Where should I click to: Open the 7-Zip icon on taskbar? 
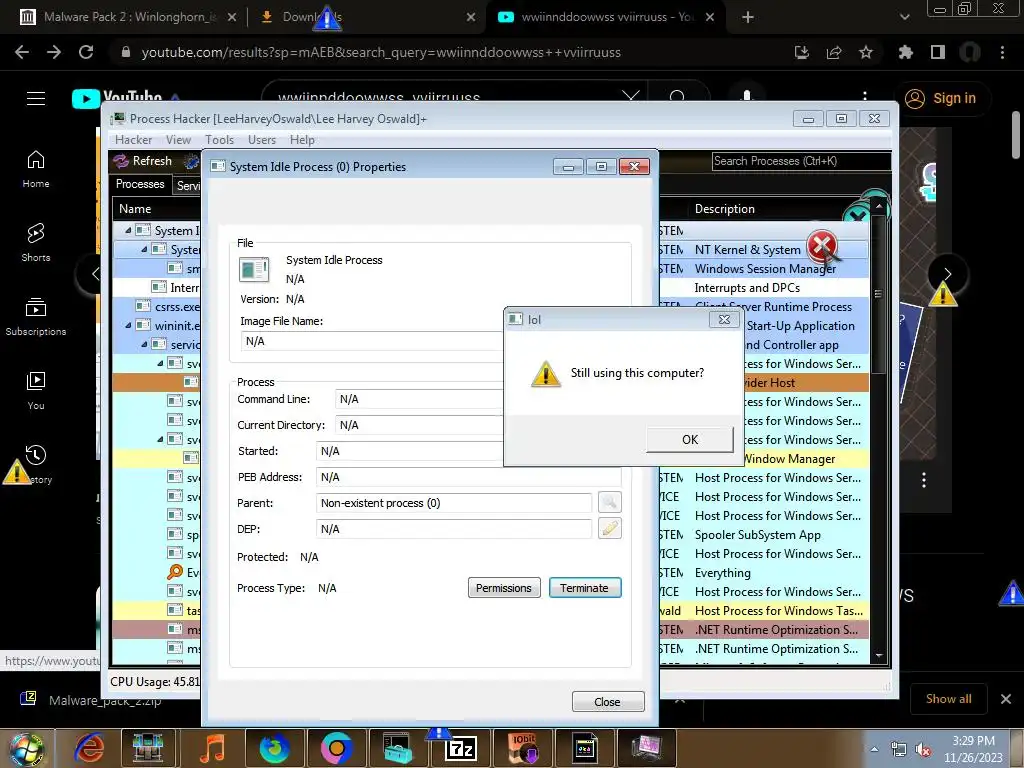click(x=460, y=748)
